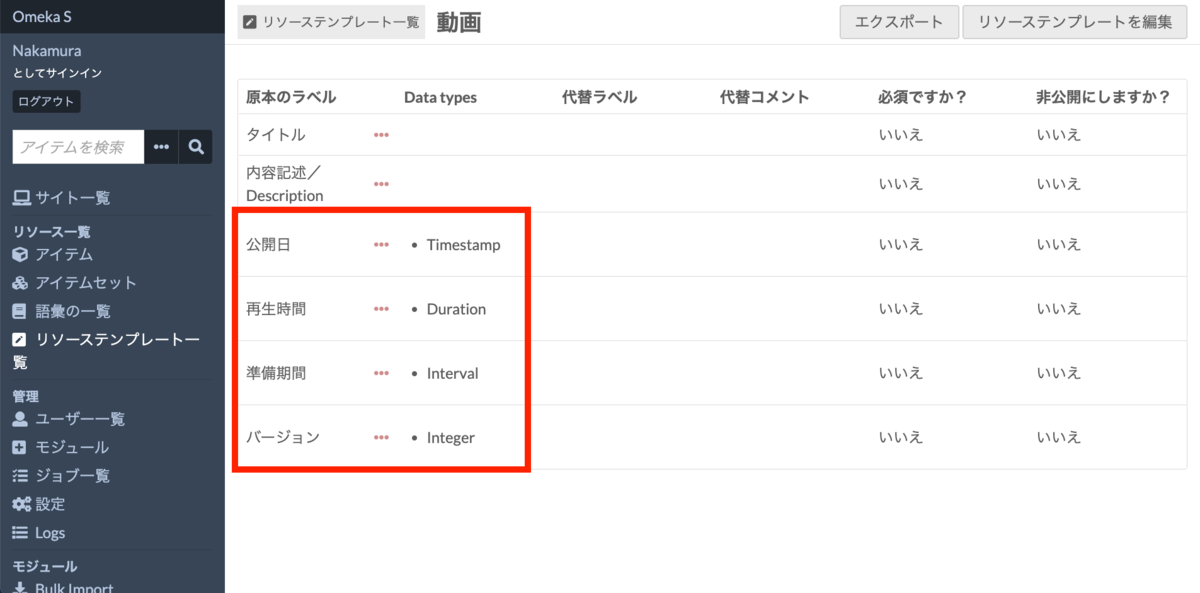Click the 原本のラベル column header
The height and width of the screenshot is (593, 1200).
pyautogui.click(x=291, y=97)
